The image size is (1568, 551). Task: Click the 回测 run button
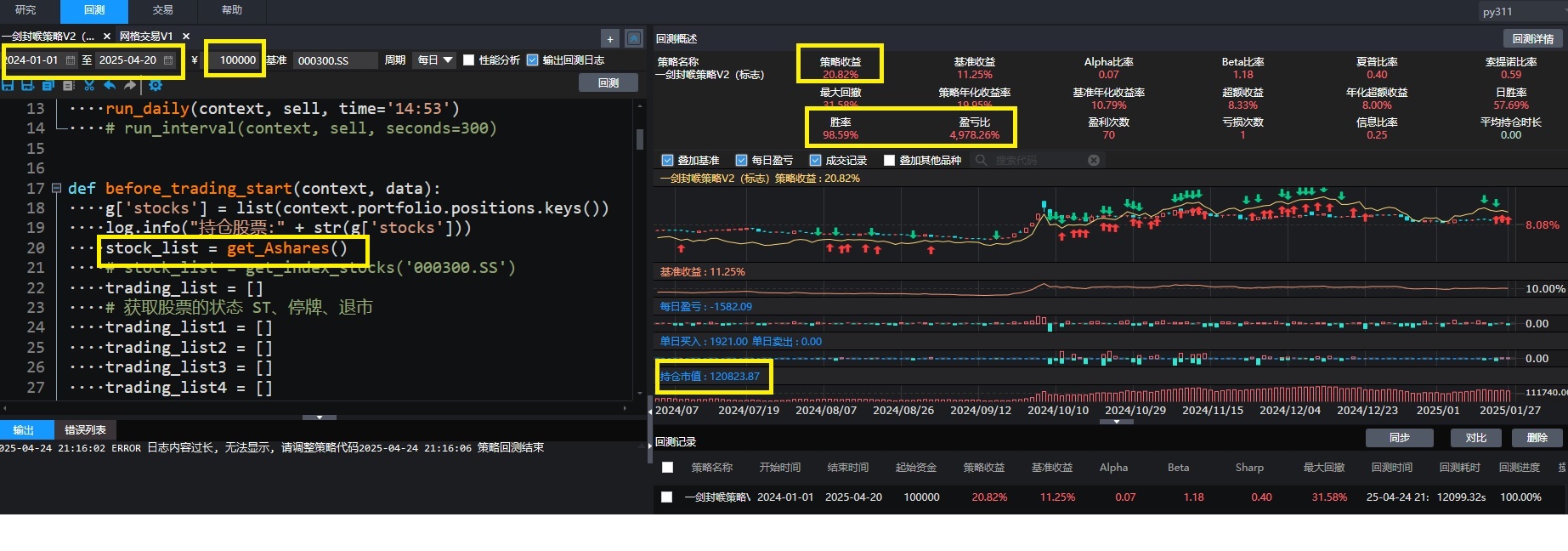click(x=608, y=82)
